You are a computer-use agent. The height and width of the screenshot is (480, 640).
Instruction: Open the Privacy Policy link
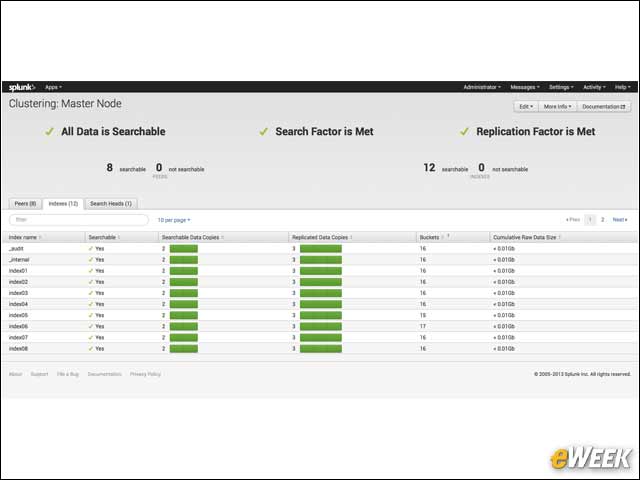[x=145, y=374]
